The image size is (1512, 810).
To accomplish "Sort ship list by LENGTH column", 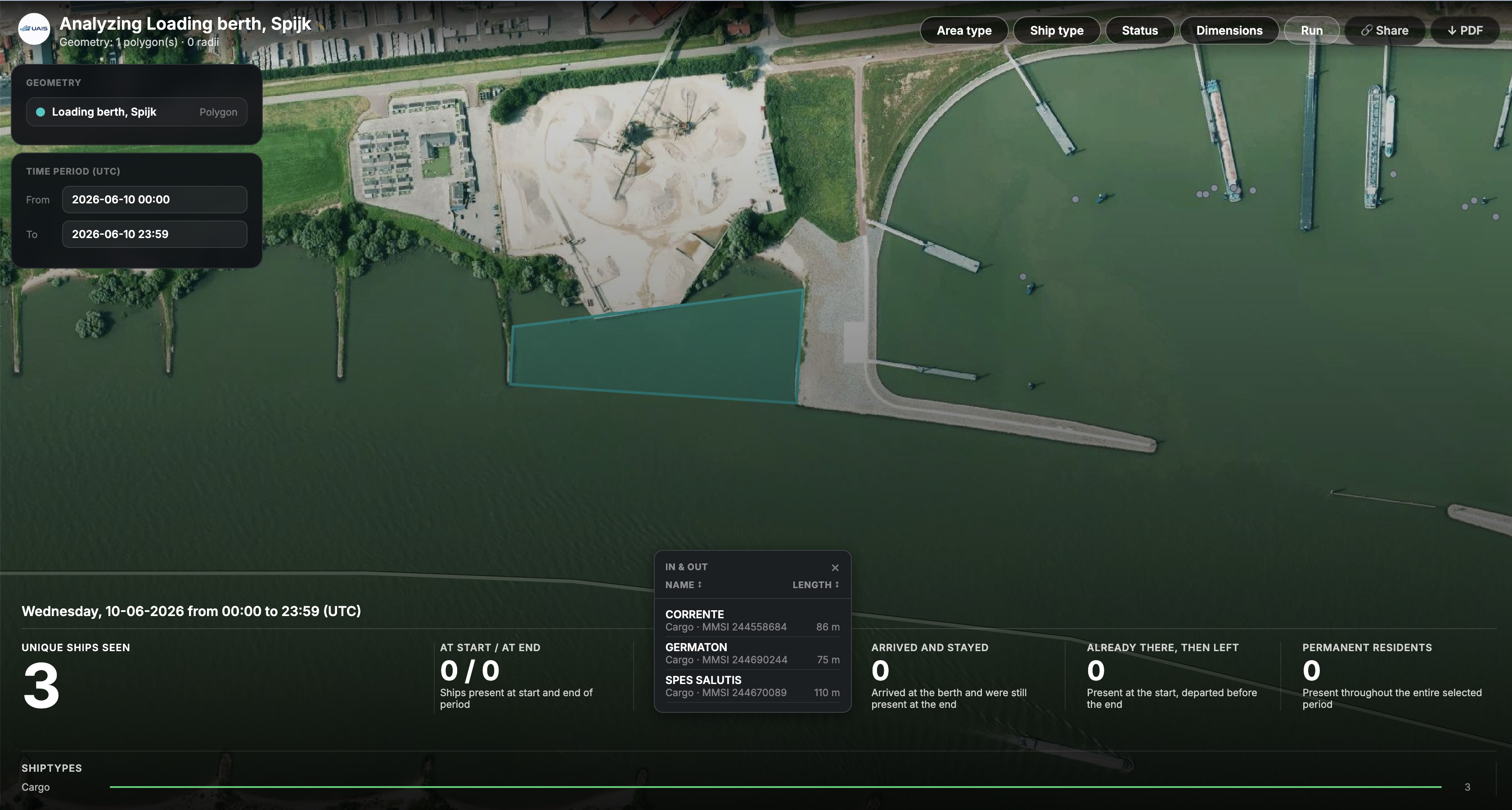I will 815,585.
